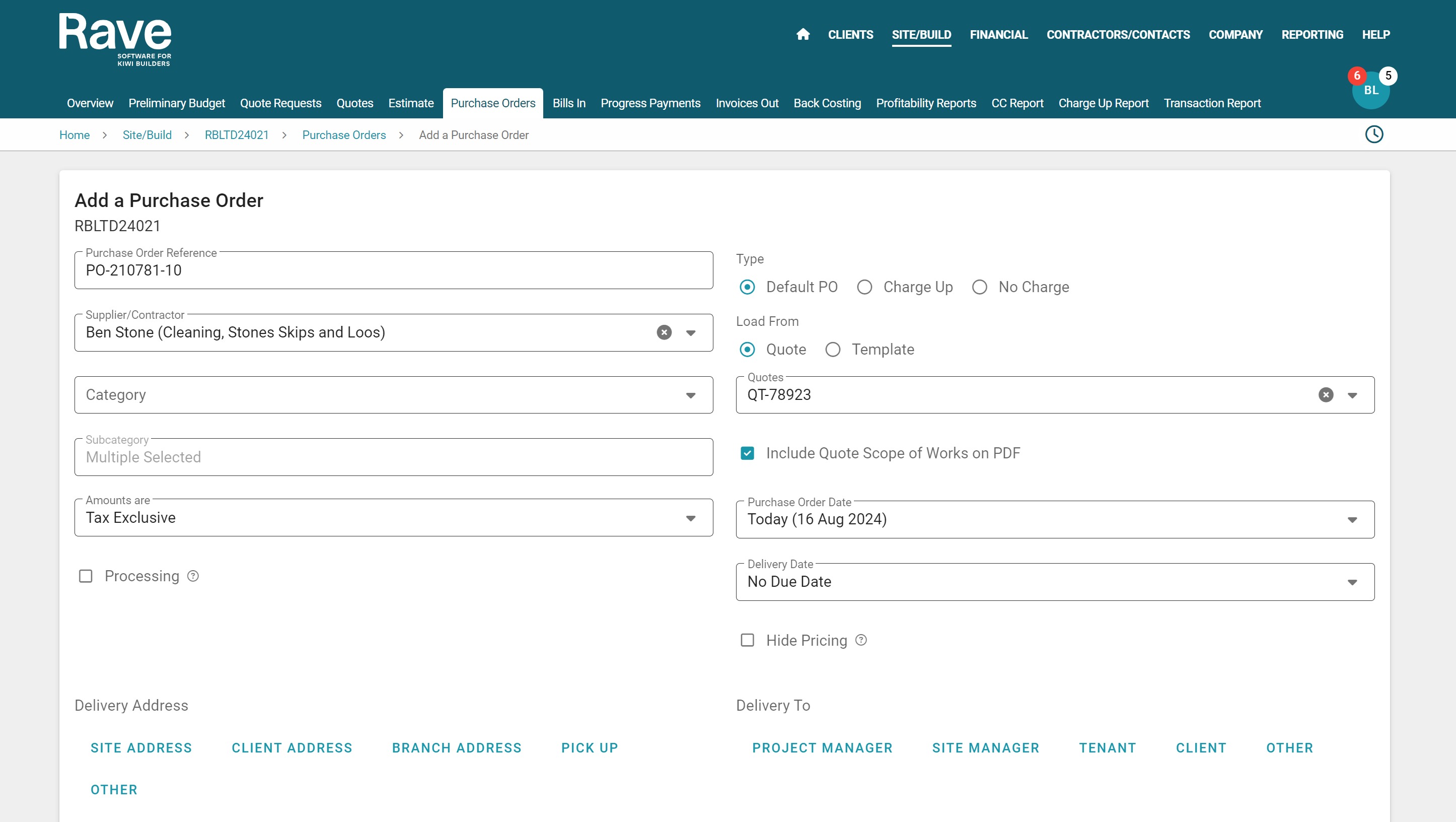
Task: Uncheck Include Quote Scope of Works on PDF
Action: click(747, 453)
